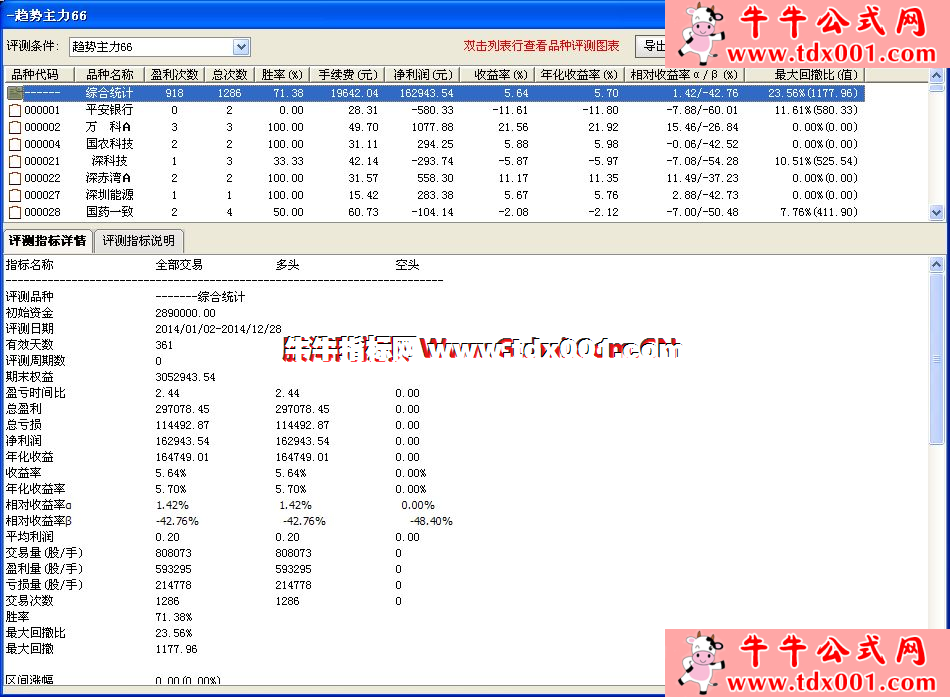Open the 评测条件 dropdown arrow
The width and height of the screenshot is (950, 697).
click(241, 47)
